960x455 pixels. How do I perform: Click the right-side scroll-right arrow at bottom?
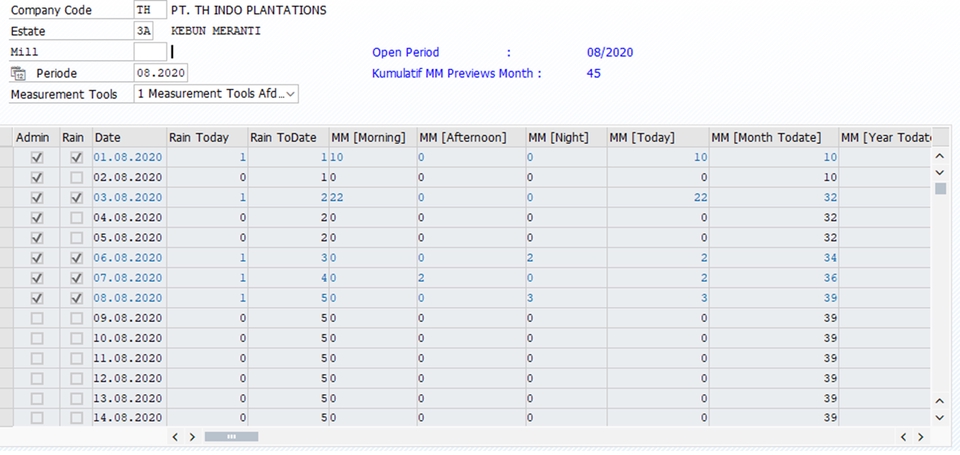click(x=921, y=437)
